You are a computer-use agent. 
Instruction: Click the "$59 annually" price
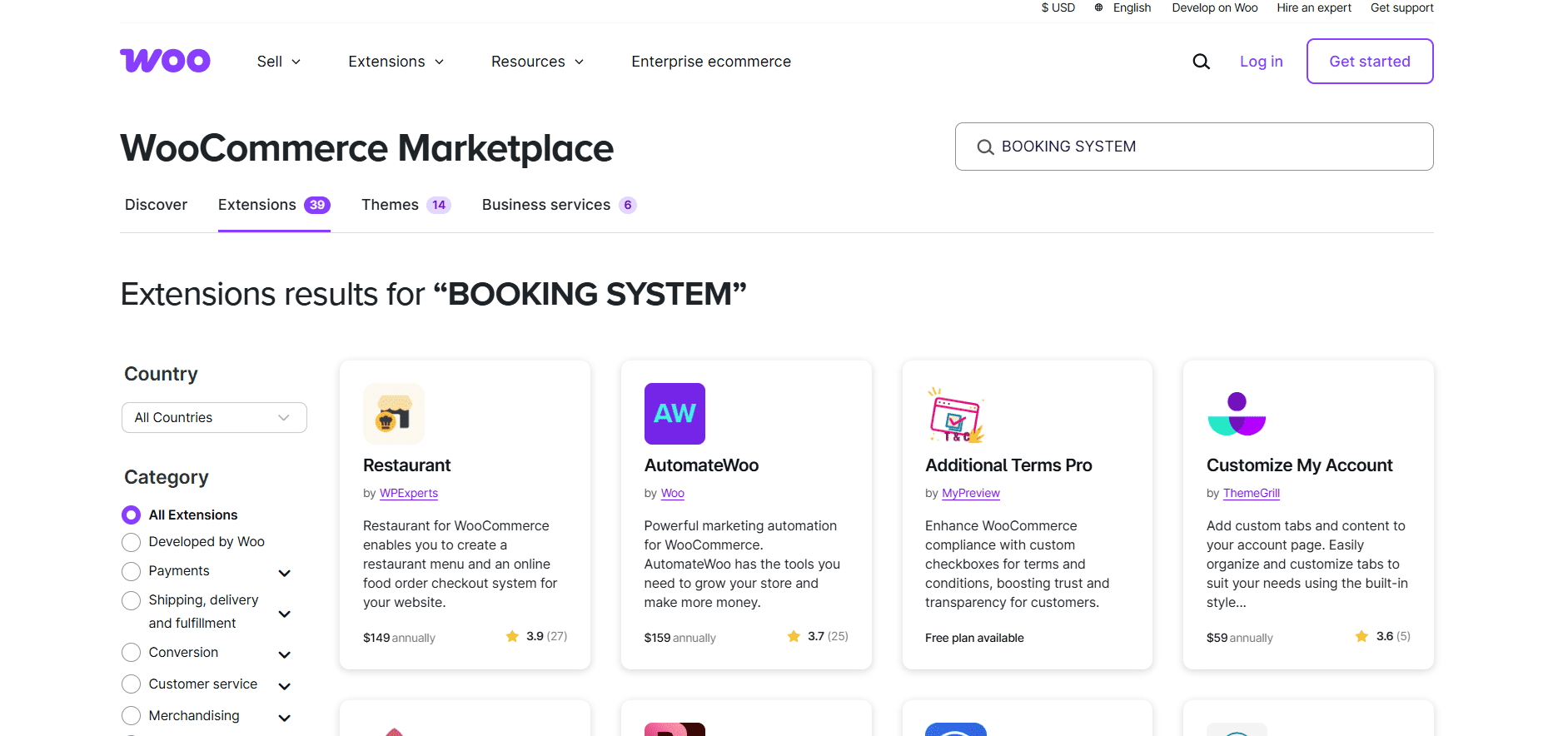[x=1239, y=638]
